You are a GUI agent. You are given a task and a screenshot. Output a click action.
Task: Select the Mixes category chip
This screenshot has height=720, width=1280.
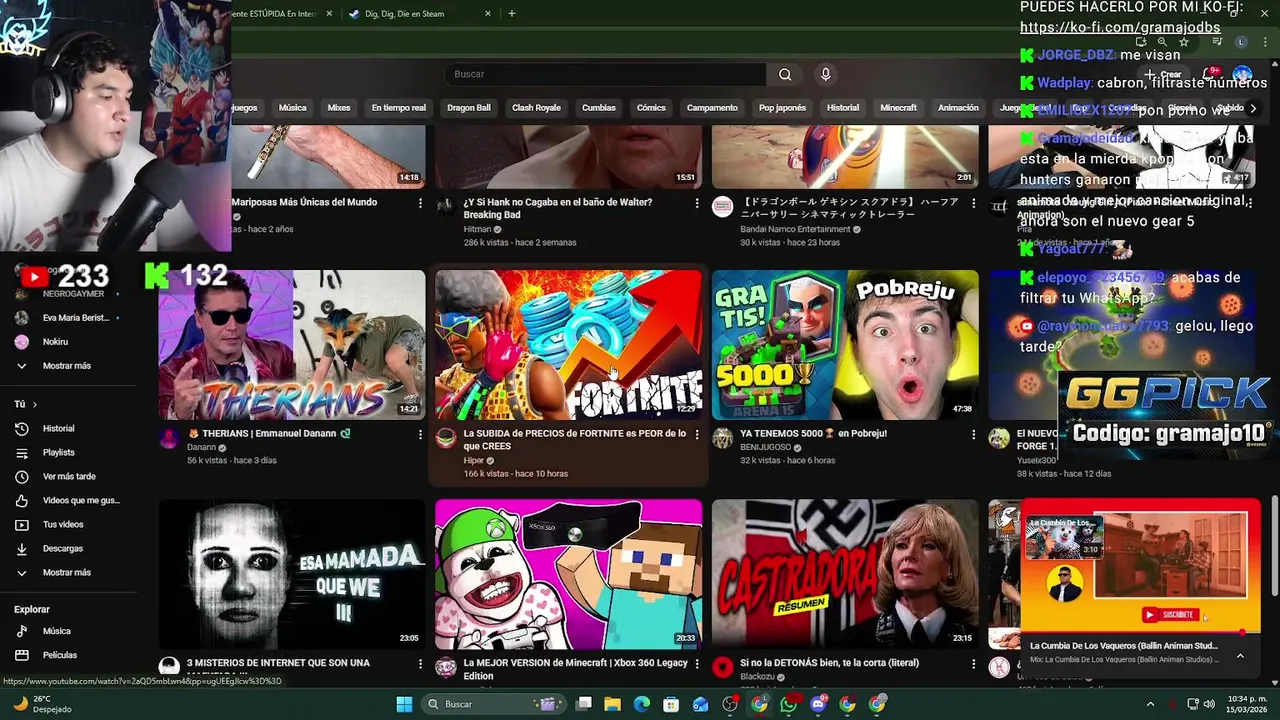click(339, 108)
